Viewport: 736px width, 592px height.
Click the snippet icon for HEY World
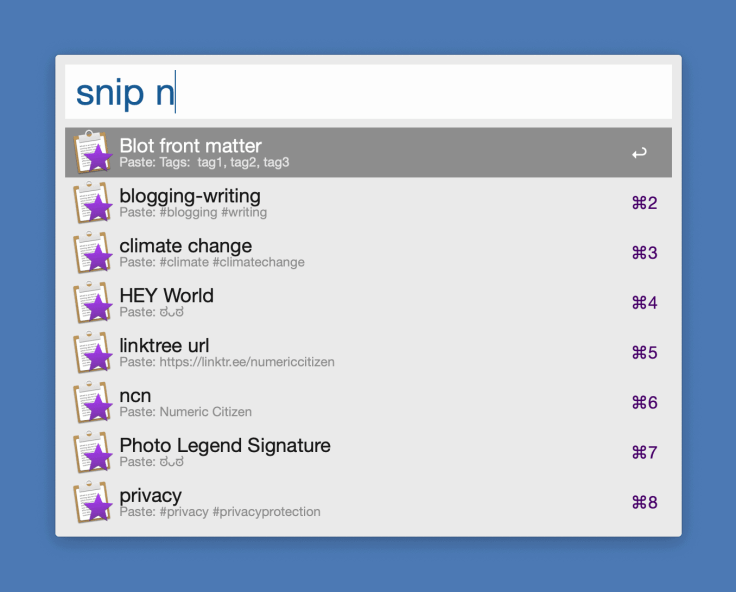tap(93, 302)
